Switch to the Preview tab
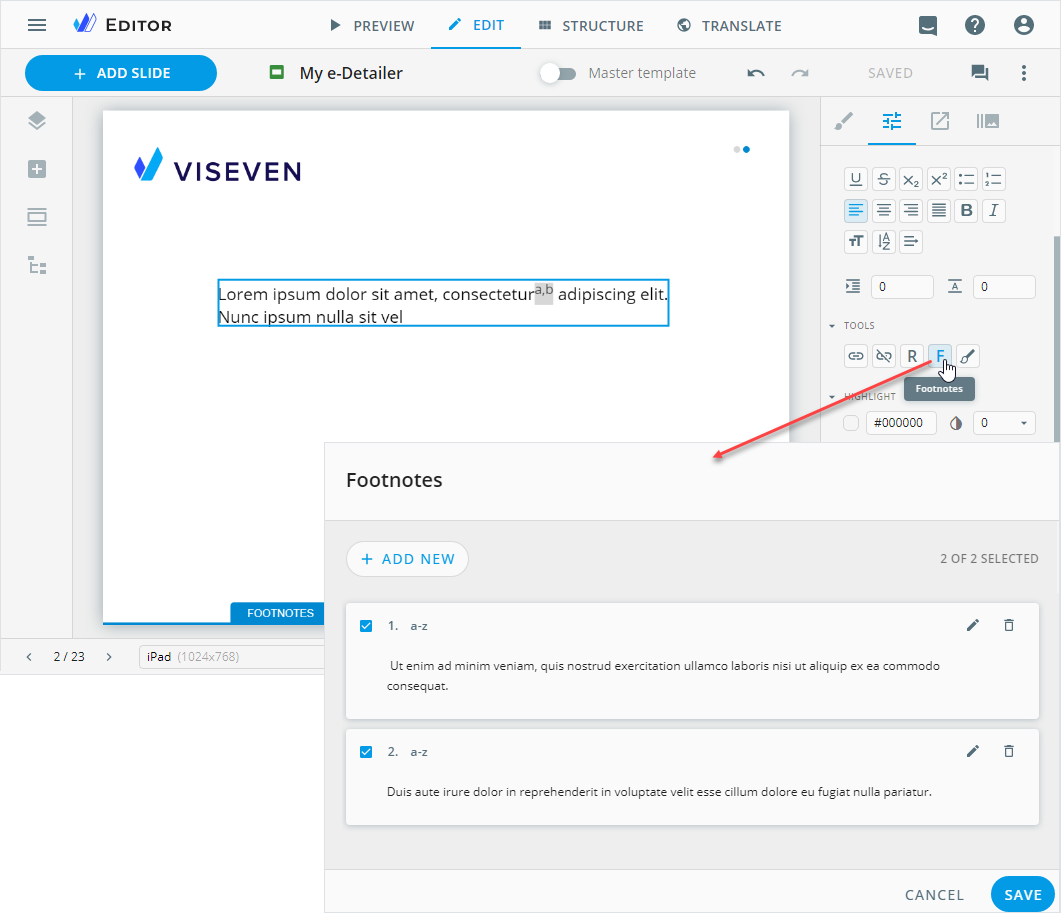Viewport: 1061px width, 913px height. pos(371,25)
